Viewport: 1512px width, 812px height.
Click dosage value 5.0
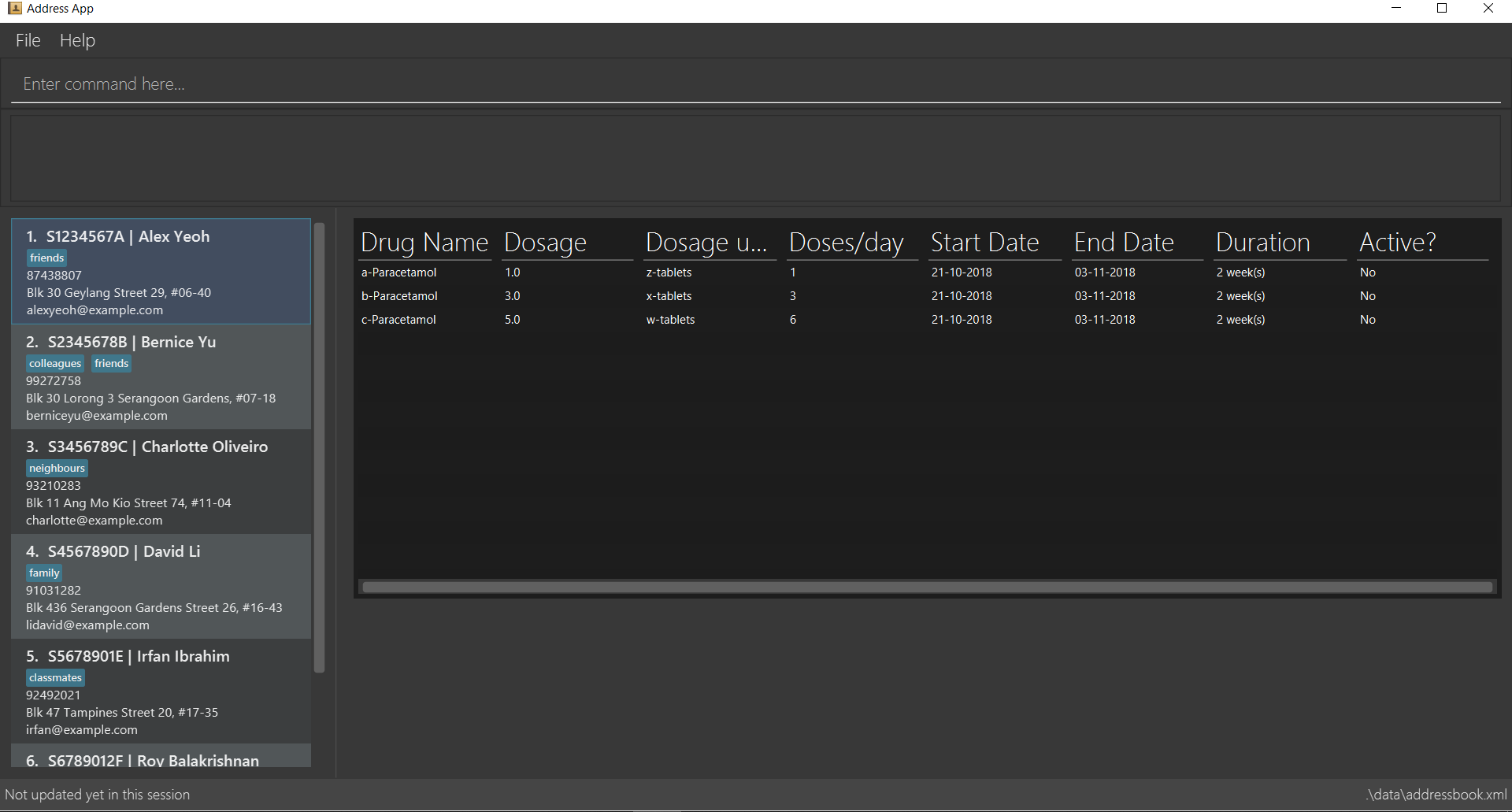pos(513,320)
